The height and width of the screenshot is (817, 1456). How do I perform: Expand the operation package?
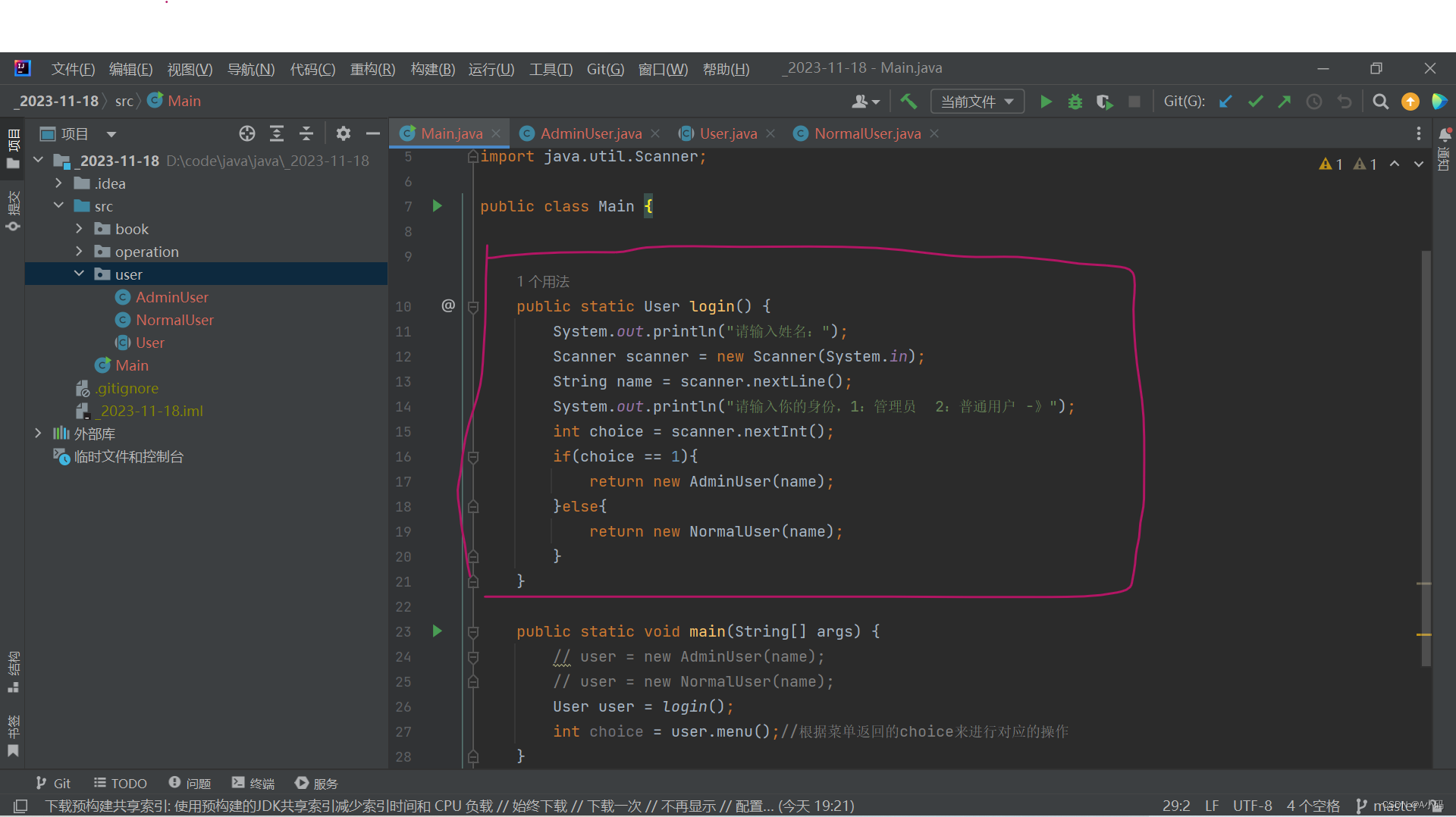[x=79, y=251]
